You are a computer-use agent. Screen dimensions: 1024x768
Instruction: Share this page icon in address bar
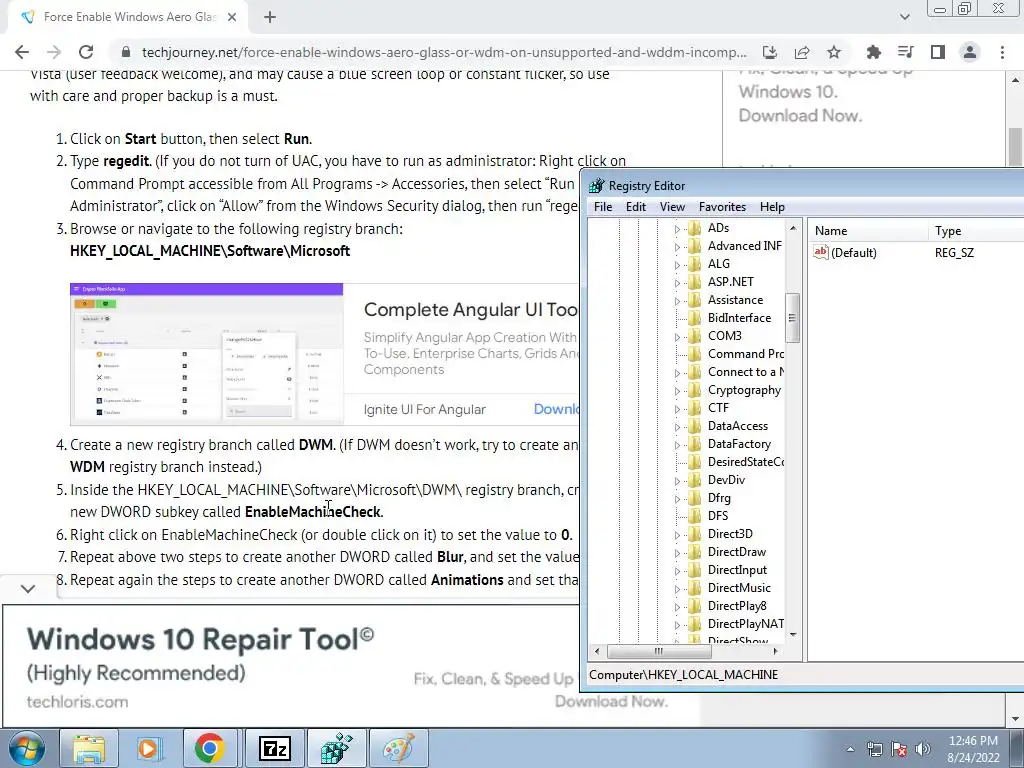tap(802, 52)
